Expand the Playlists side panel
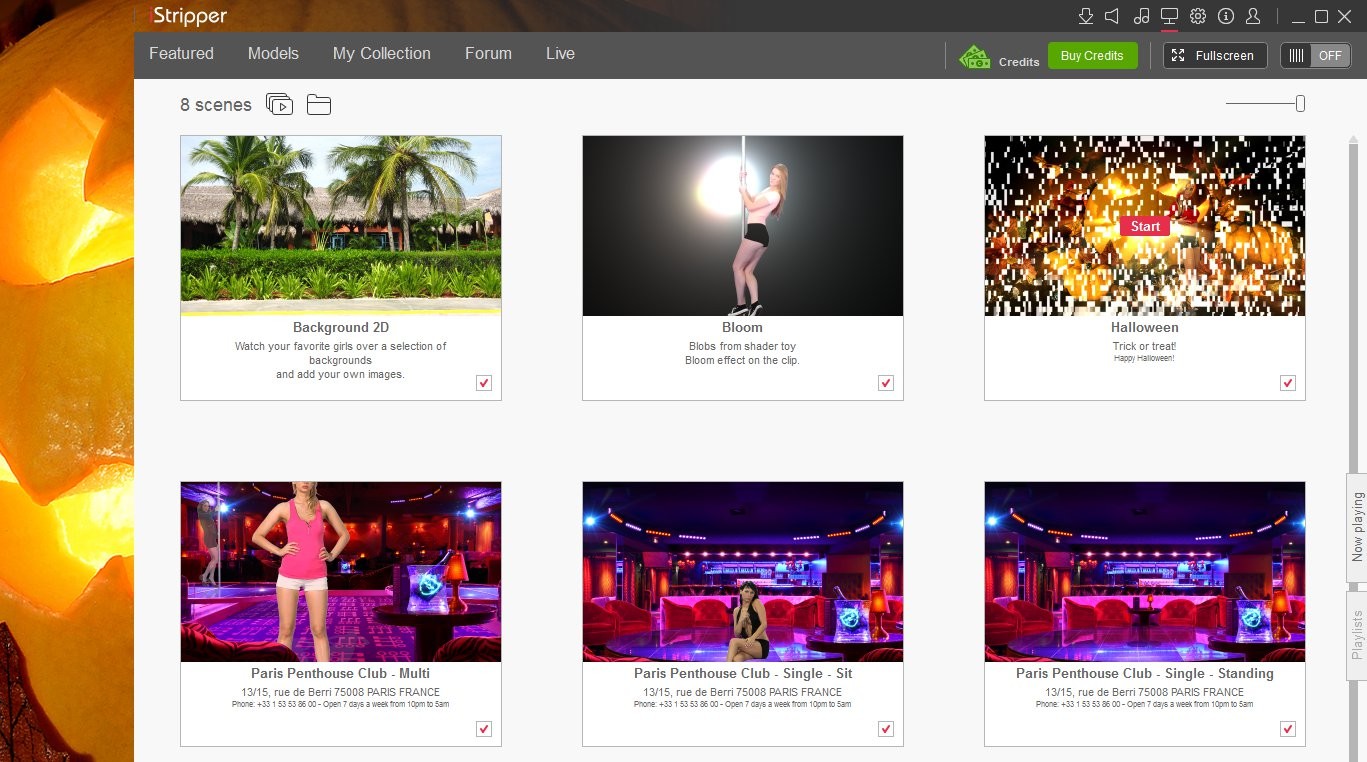 1357,635
